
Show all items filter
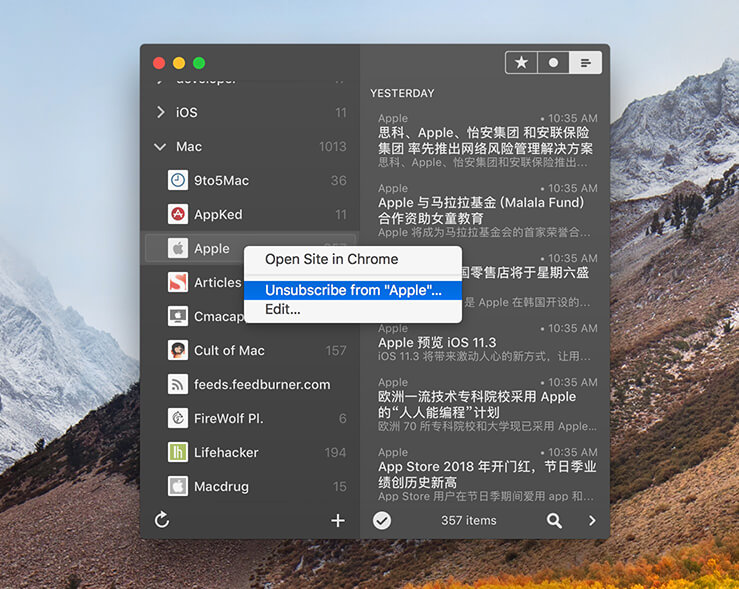pos(585,62)
